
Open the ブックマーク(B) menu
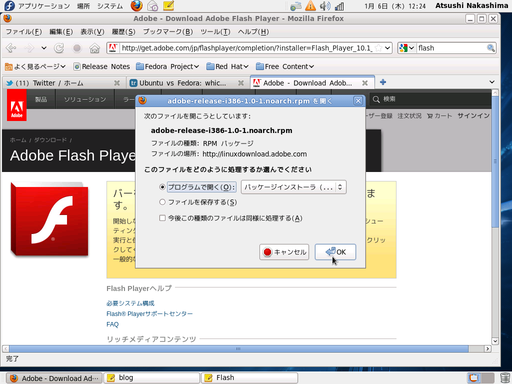click(168, 32)
